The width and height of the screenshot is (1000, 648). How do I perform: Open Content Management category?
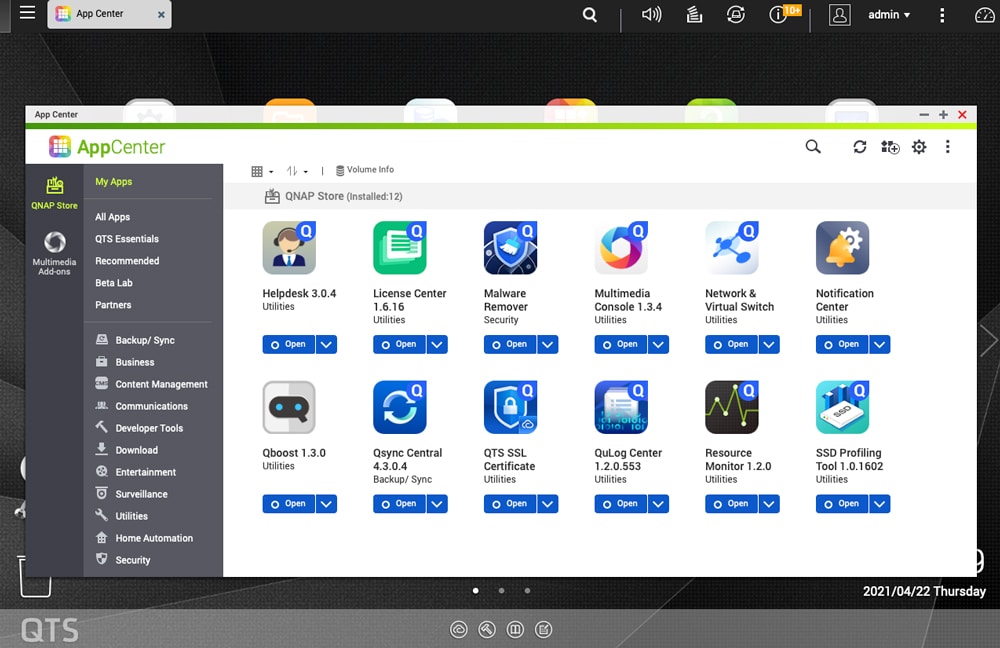tap(152, 384)
